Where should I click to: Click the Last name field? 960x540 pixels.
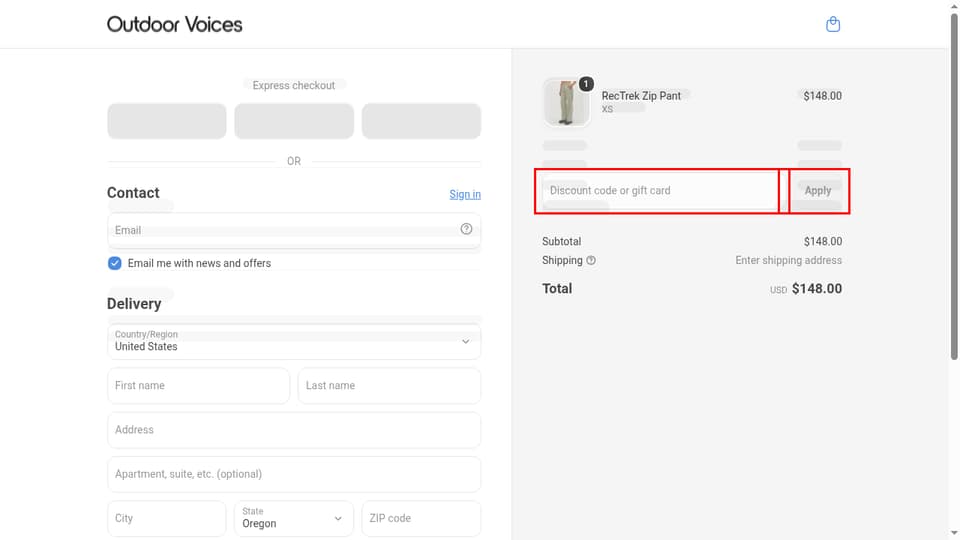coord(389,386)
